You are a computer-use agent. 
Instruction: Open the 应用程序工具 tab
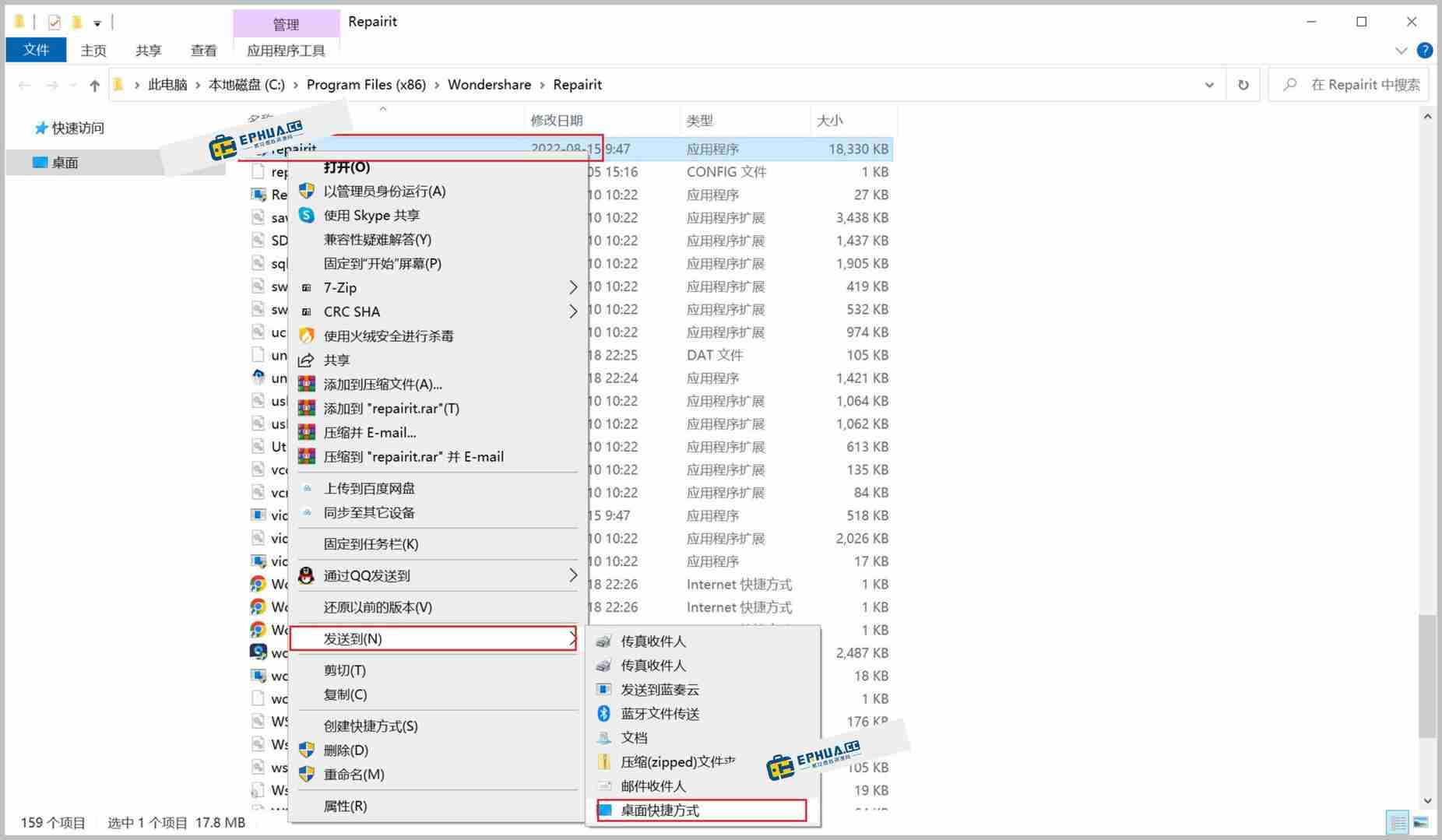[286, 51]
